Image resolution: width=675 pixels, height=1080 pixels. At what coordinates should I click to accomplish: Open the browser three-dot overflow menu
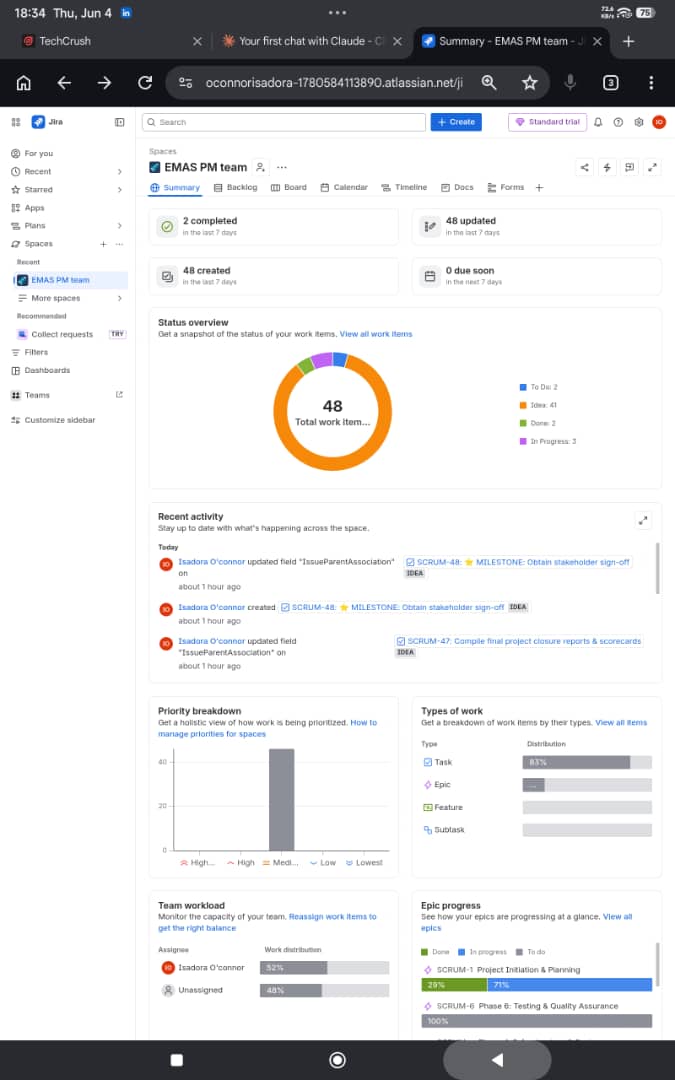coord(651,83)
